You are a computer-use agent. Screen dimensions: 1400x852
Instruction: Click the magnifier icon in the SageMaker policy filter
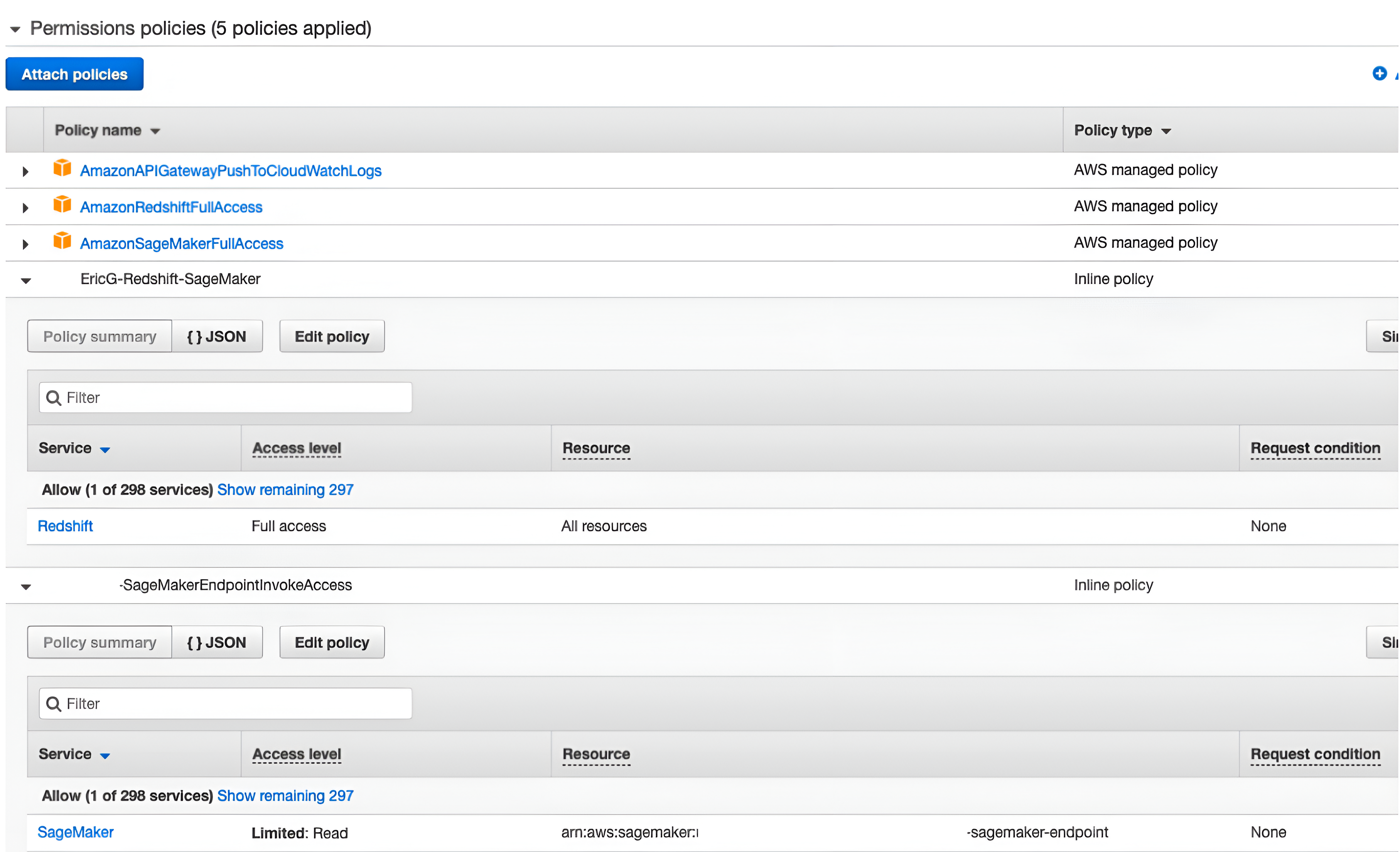(53, 704)
